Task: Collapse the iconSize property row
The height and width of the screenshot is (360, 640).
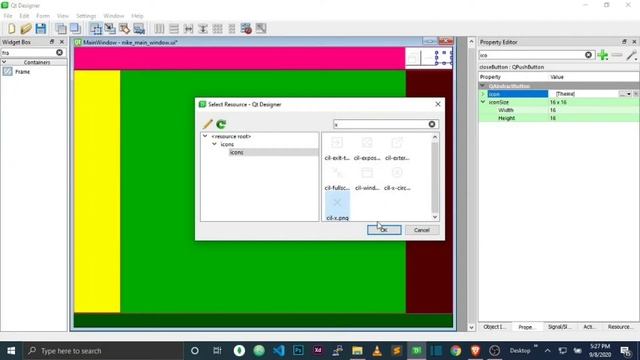Action: pyautogui.click(x=483, y=102)
